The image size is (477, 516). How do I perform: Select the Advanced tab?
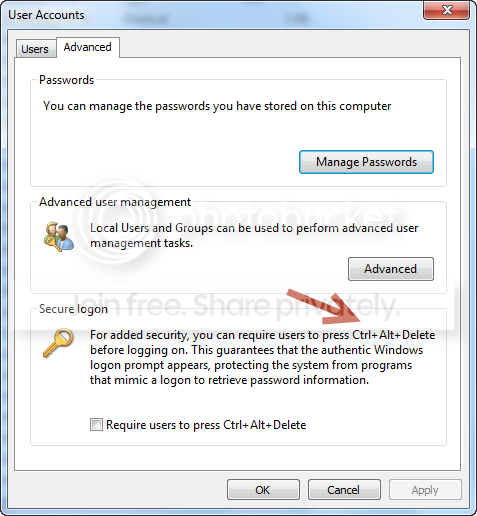88,47
